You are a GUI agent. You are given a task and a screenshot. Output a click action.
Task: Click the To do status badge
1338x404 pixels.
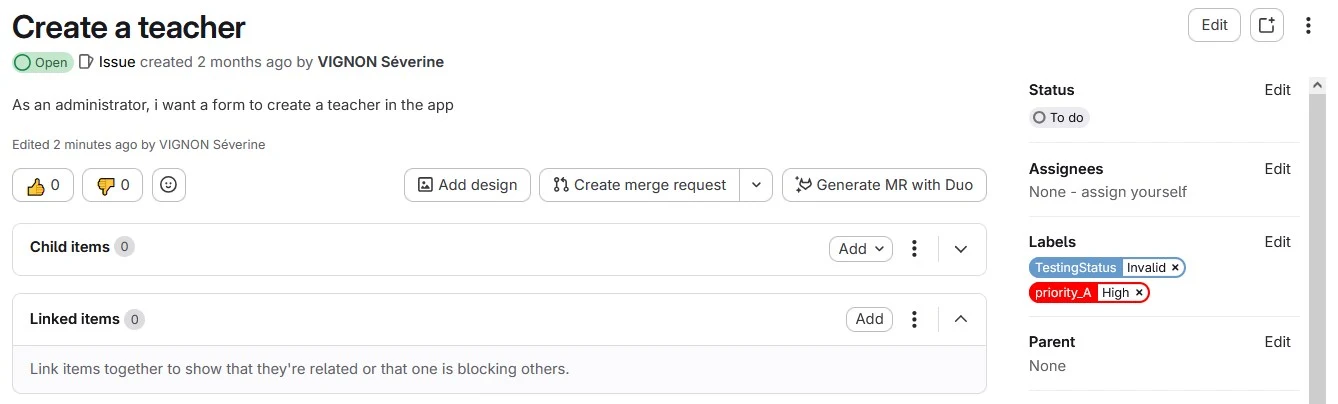coord(1059,118)
